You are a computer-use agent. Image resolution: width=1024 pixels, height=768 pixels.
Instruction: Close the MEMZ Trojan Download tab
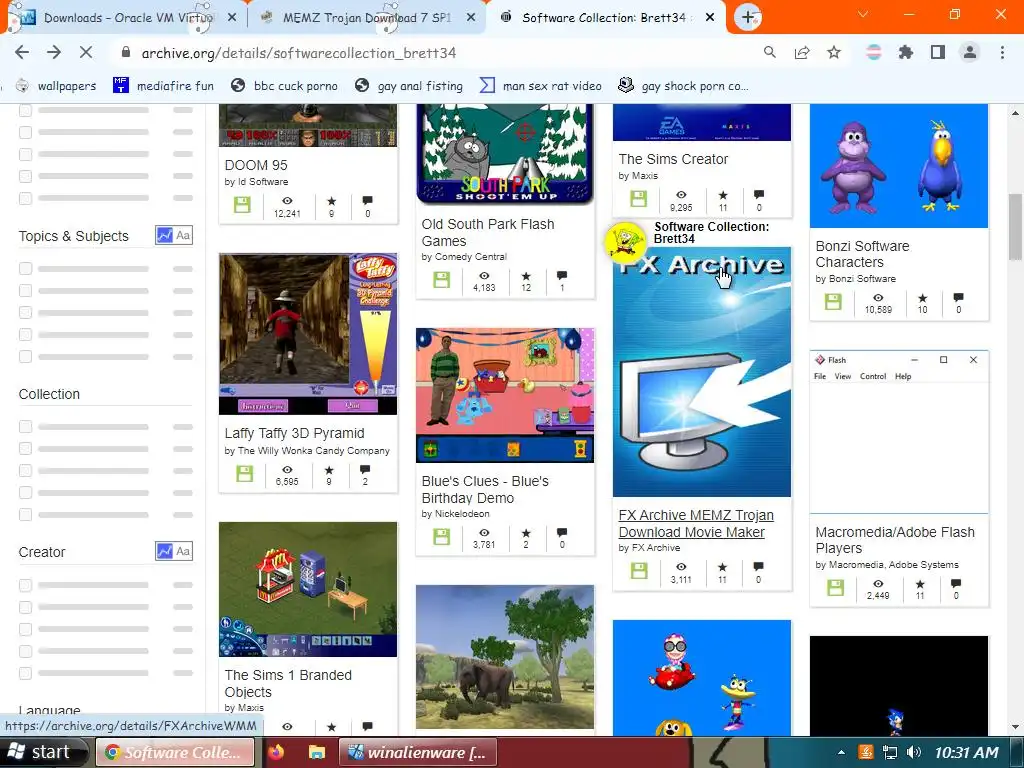pos(471,18)
